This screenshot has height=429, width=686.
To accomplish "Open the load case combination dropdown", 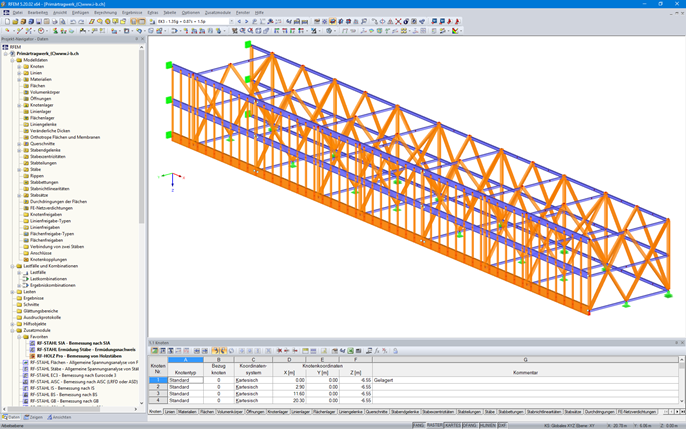I will [231, 21].
